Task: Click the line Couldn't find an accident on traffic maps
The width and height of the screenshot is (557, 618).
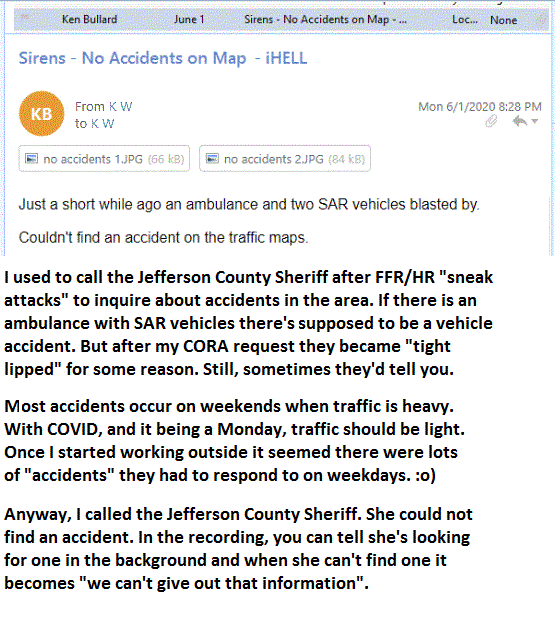Action: click(163, 238)
